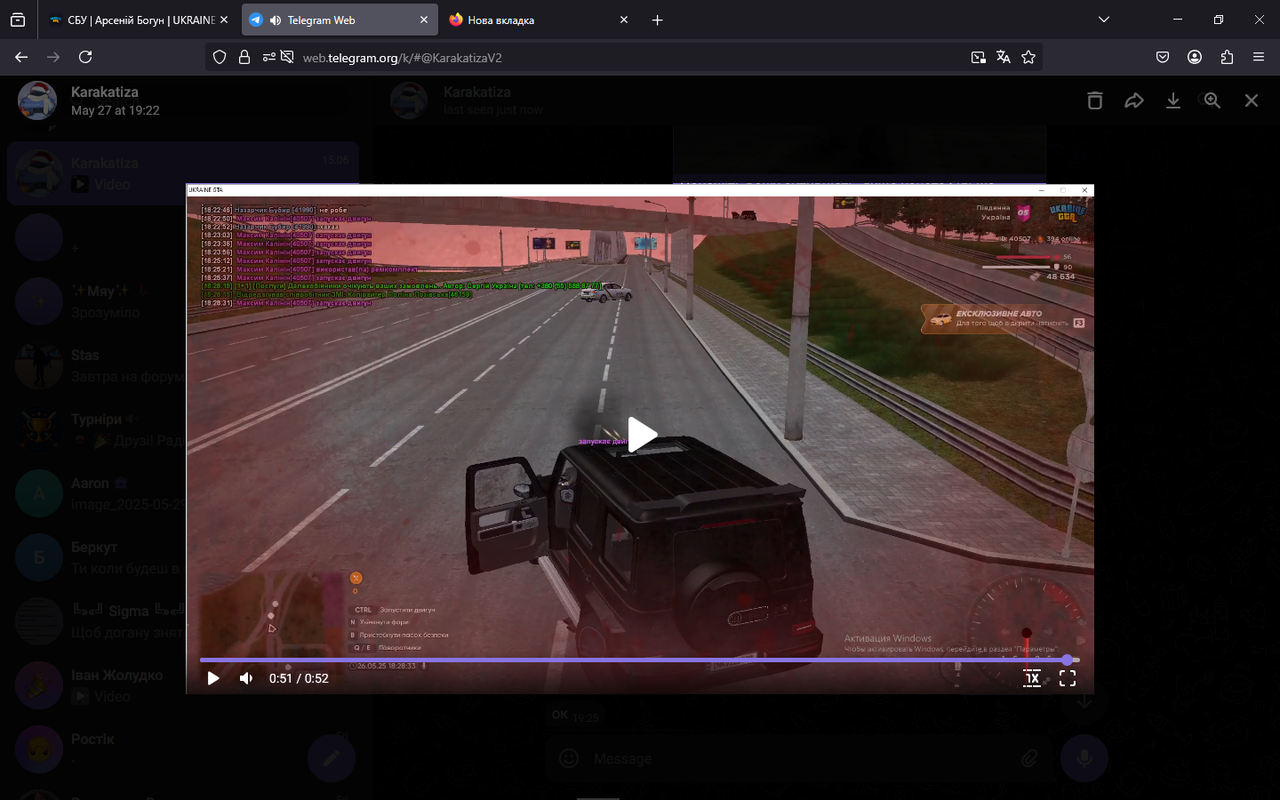Focus the web.telegram.org address field
The width and height of the screenshot is (1280, 800).
click(625, 57)
